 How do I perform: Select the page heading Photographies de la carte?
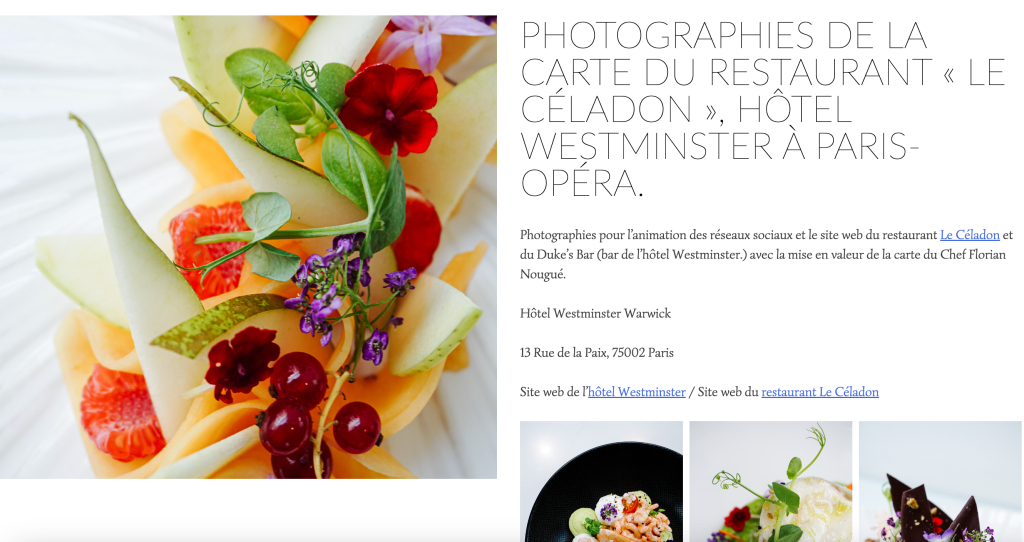click(763, 109)
